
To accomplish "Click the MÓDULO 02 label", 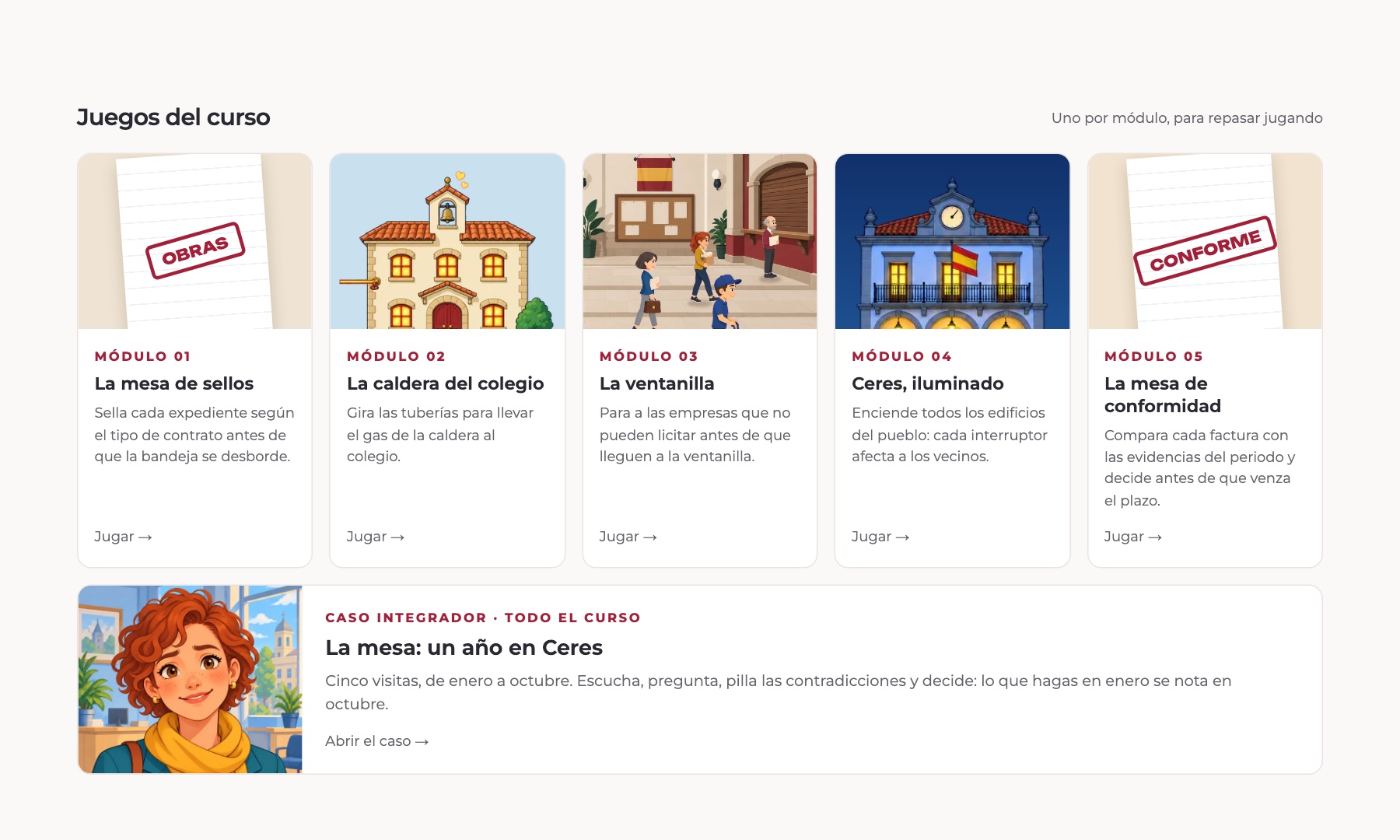I will tap(396, 356).
